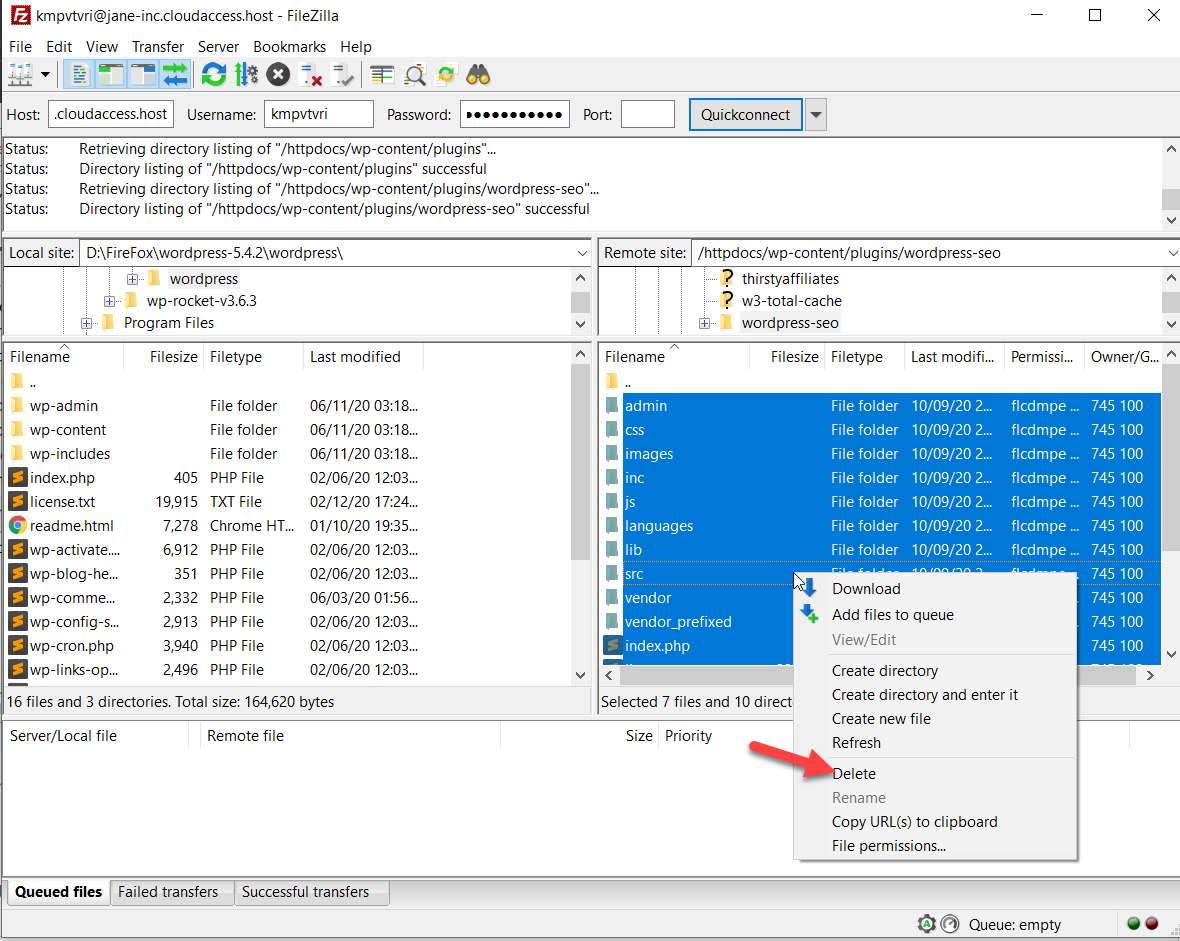Screen dimensions: 1180x941
Task: Reconnect to the last server icon
Action: click(x=342, y=75)
